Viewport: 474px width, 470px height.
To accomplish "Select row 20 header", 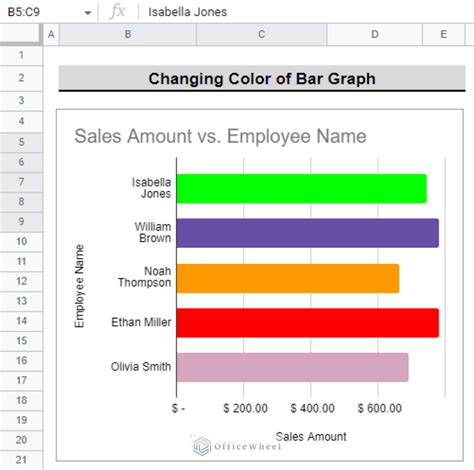I will click(21, 440).
